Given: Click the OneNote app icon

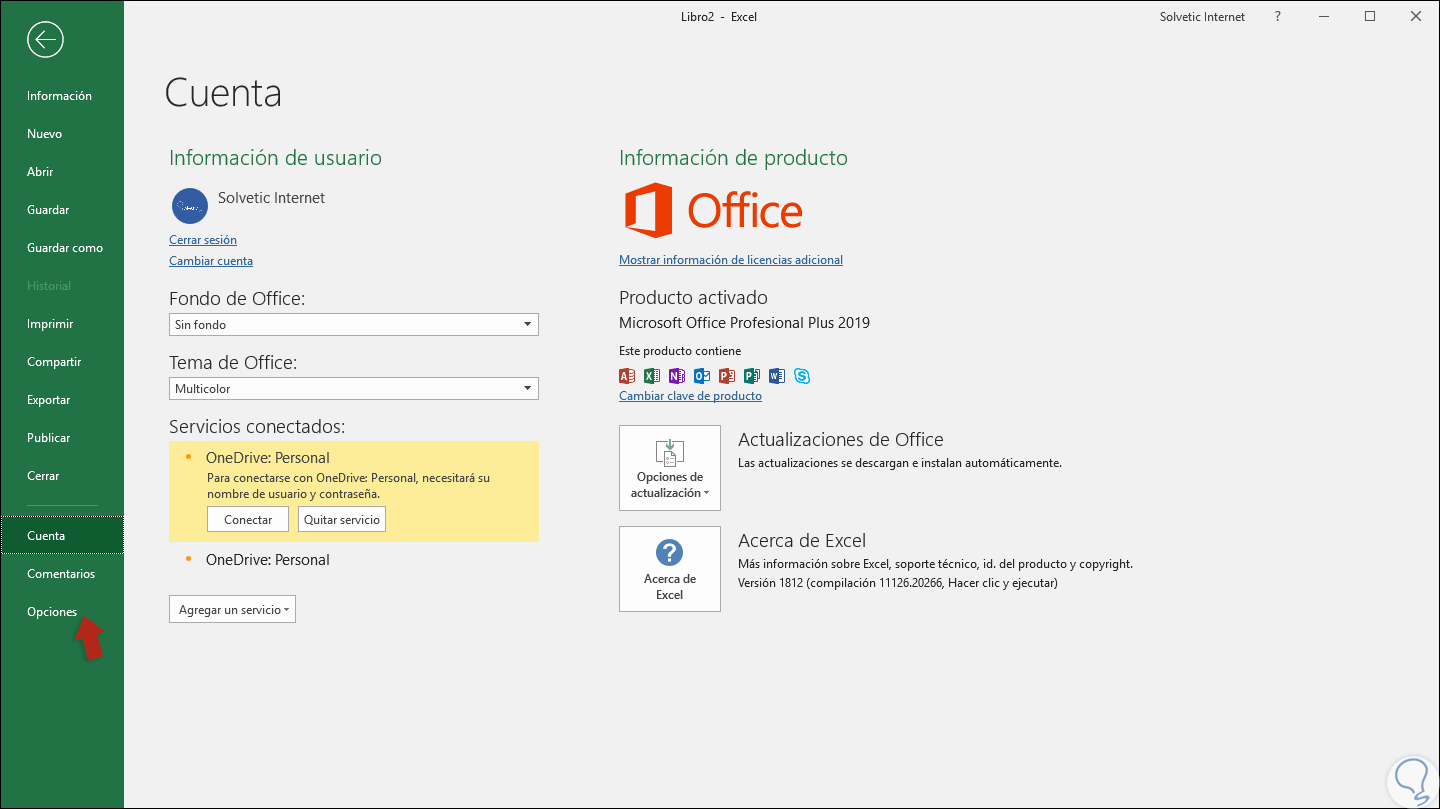Looking at the screenshot, I should click(677, 376).
